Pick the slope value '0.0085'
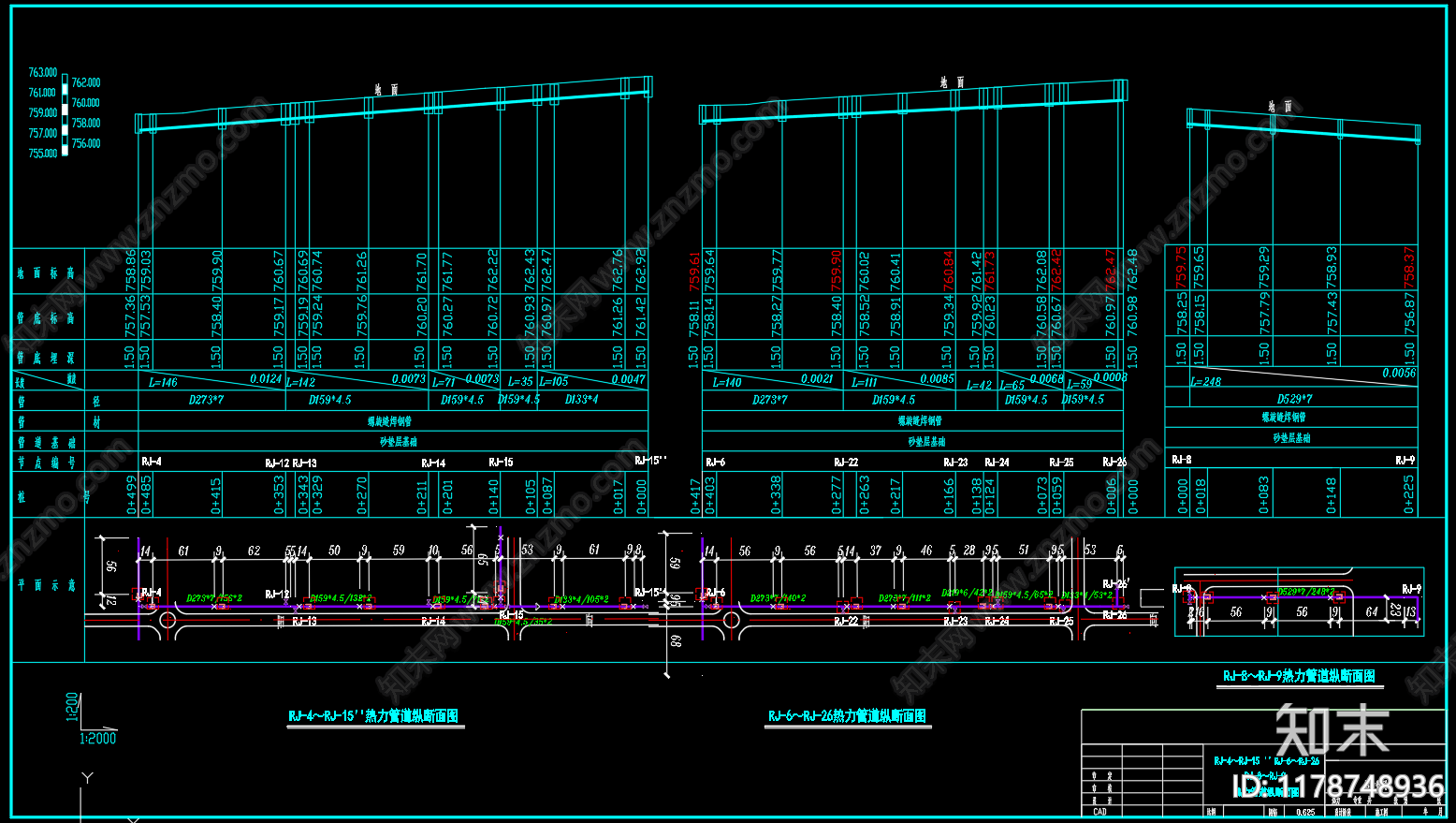1456x823 pixels. [937, 379]
